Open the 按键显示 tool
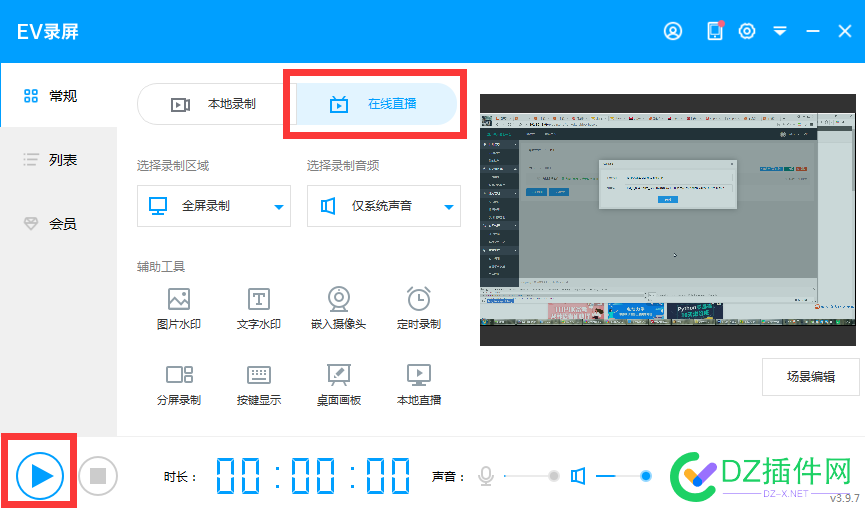Screen dimensions: 865x512 (259, 385)
